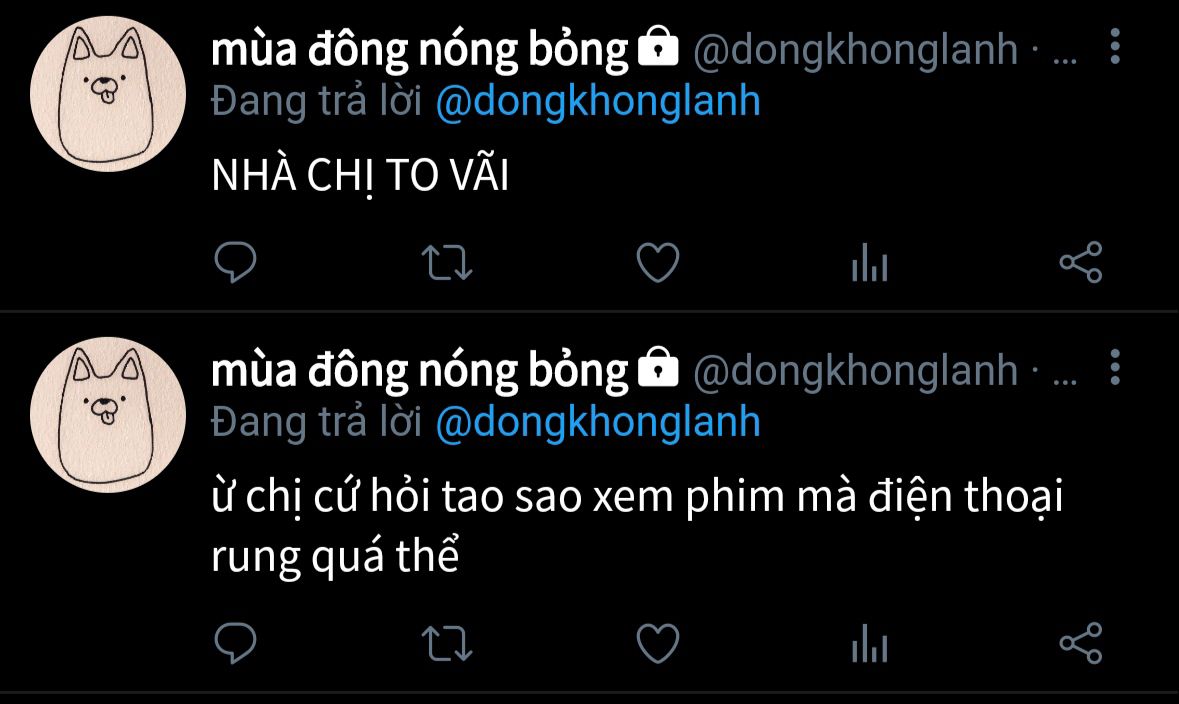Open "mùa đông nóng bỏng" profile name, first tweet
Screen dimensions: 1179x704
coord(420,50)
